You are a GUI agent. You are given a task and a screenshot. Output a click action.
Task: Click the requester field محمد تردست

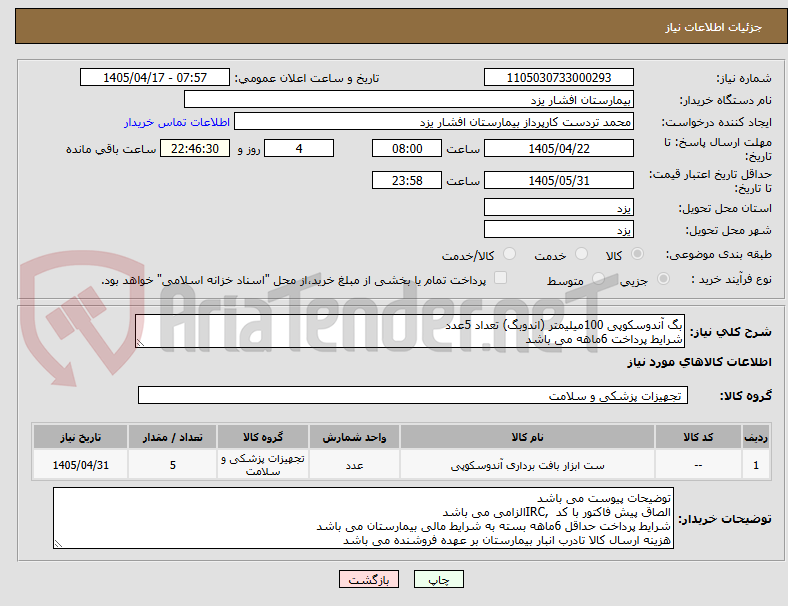434,122
